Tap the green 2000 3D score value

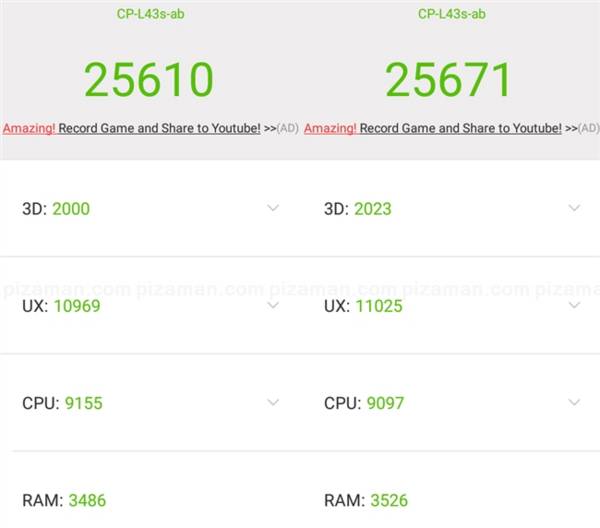70,209
